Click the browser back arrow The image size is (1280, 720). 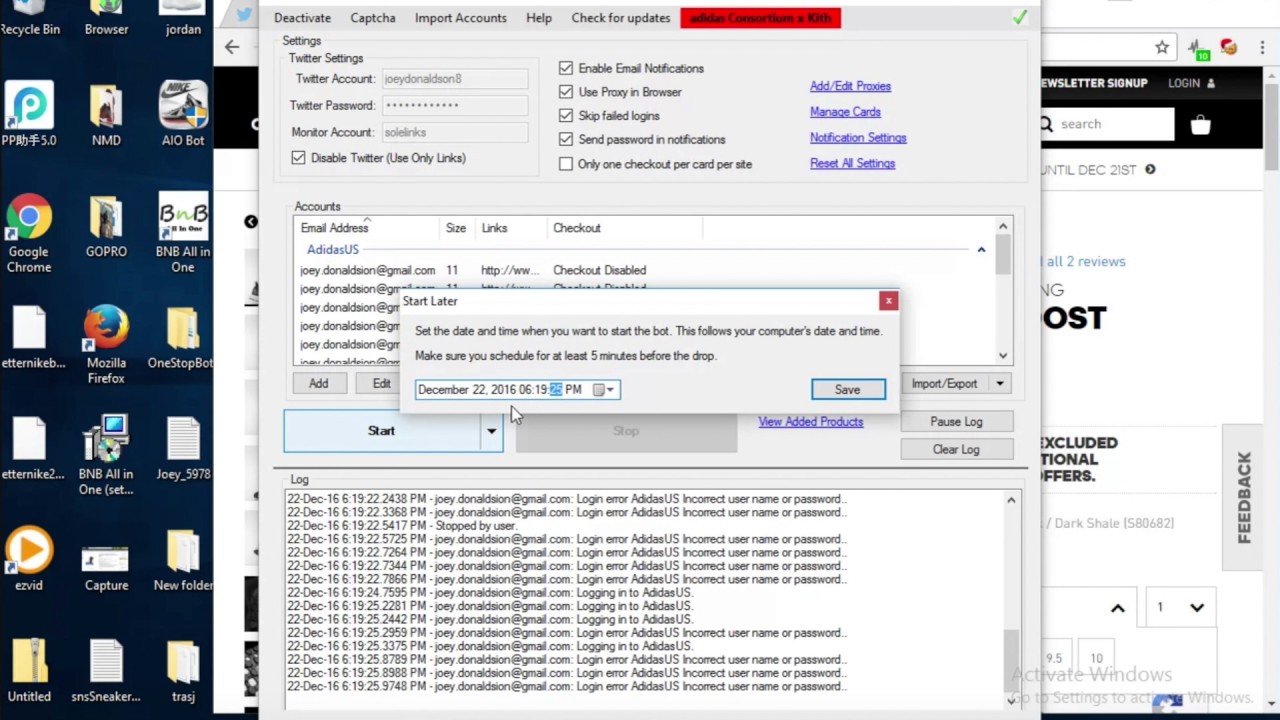[232, 47]
